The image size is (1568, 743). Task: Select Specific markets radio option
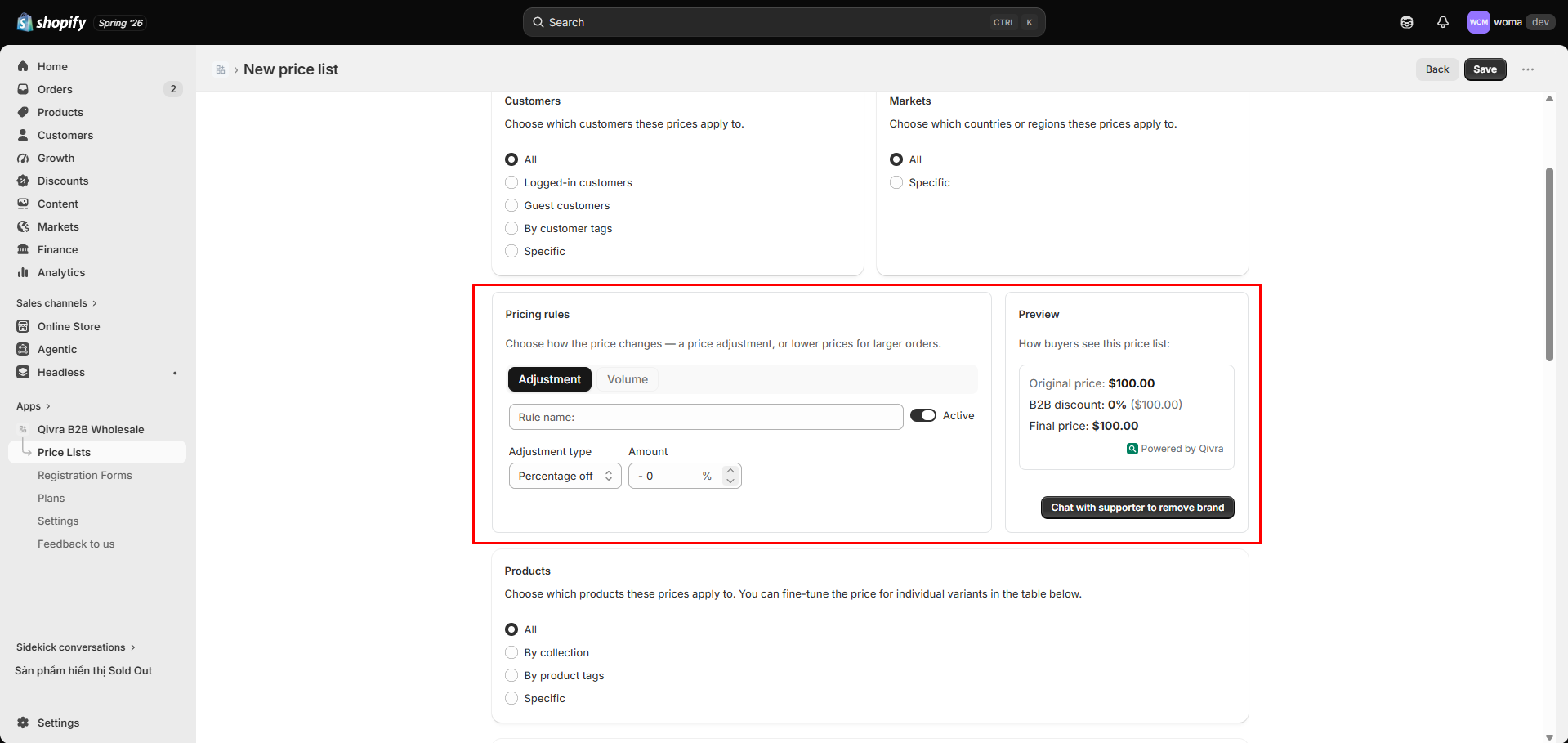tap(896, 182)
